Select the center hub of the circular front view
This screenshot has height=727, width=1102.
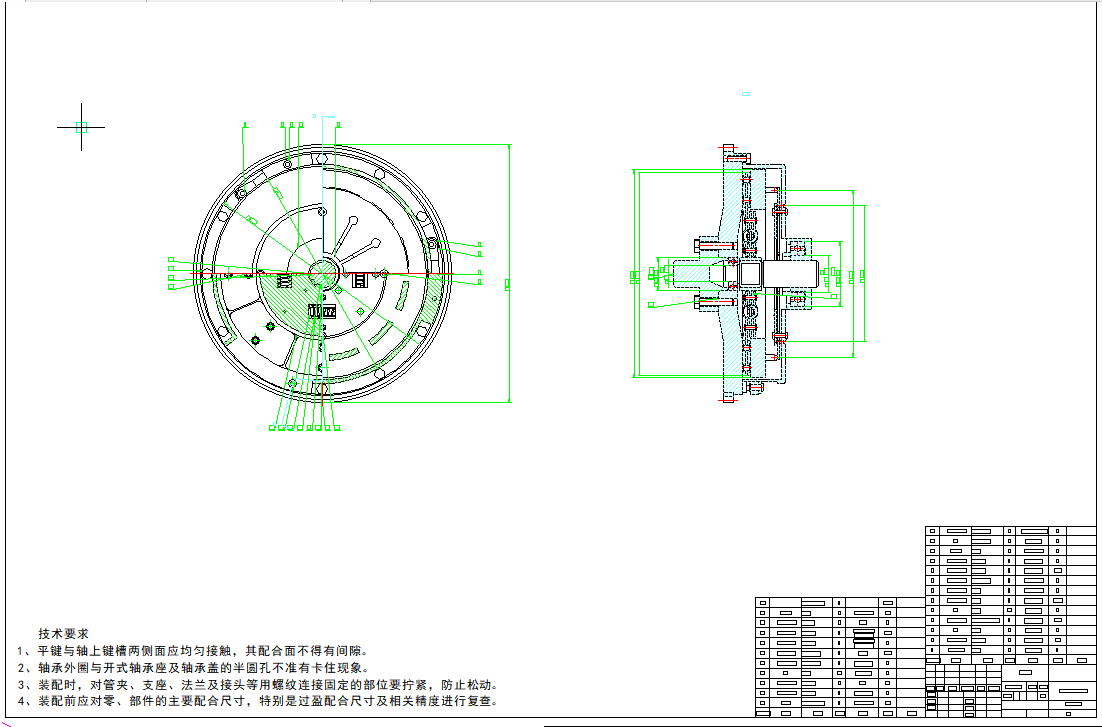click(x=322, y=272)
